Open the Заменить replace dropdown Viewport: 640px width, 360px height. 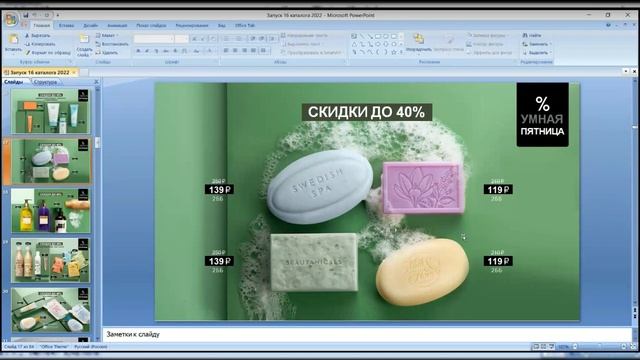click(537, 44)
